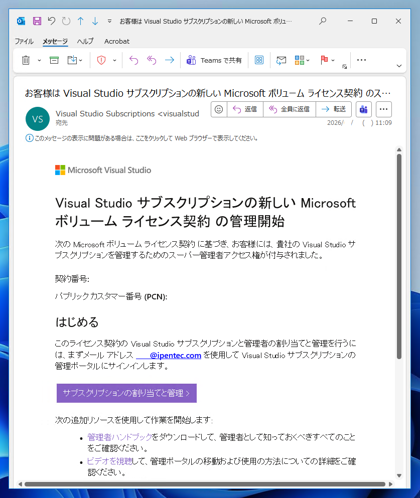The width and height of the screenshot is (420, 498).
Task: Open ribbon more commands ellipsis
Action: [361, 60]
